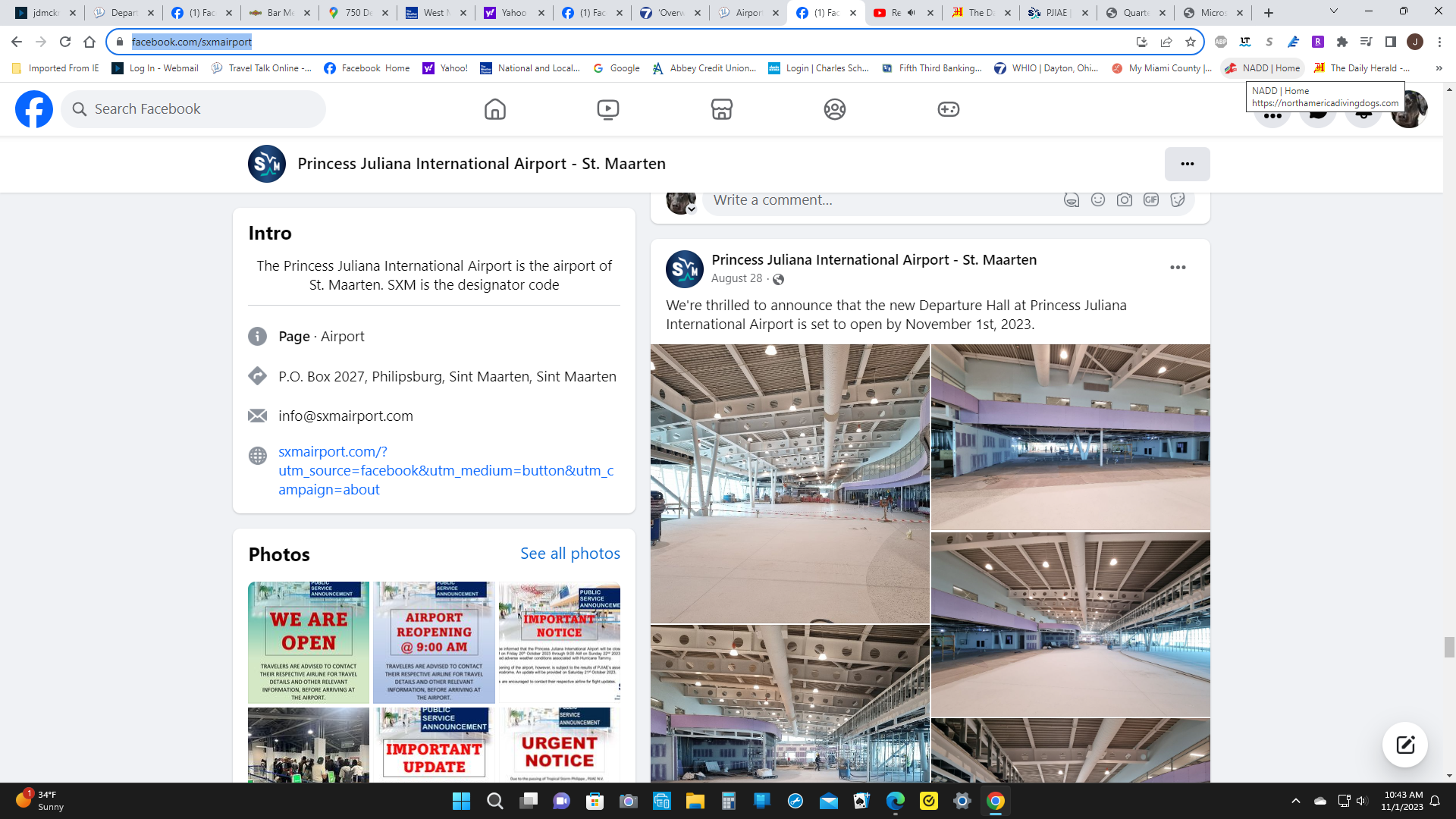Open a new browser tab
This screenshot has height=819, width=1456.
[x=1269, y=13]
